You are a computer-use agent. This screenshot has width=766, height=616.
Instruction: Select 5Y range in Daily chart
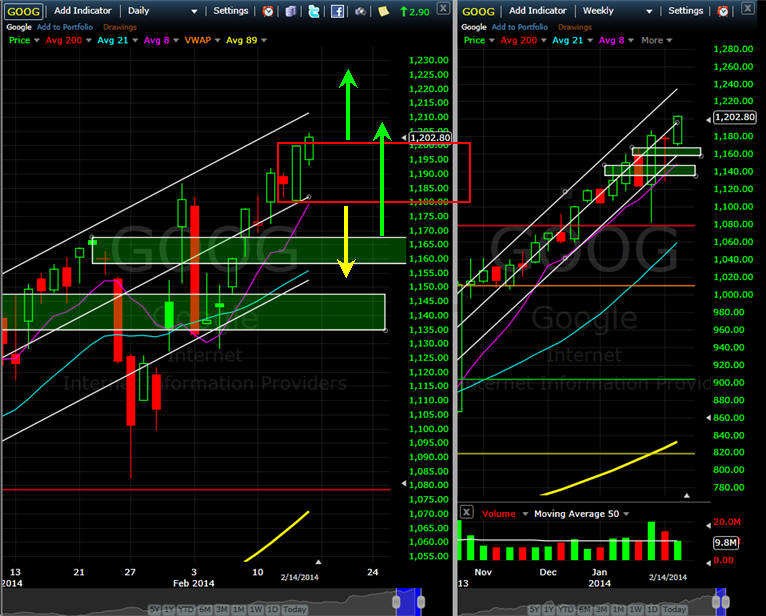pos(154,609)
